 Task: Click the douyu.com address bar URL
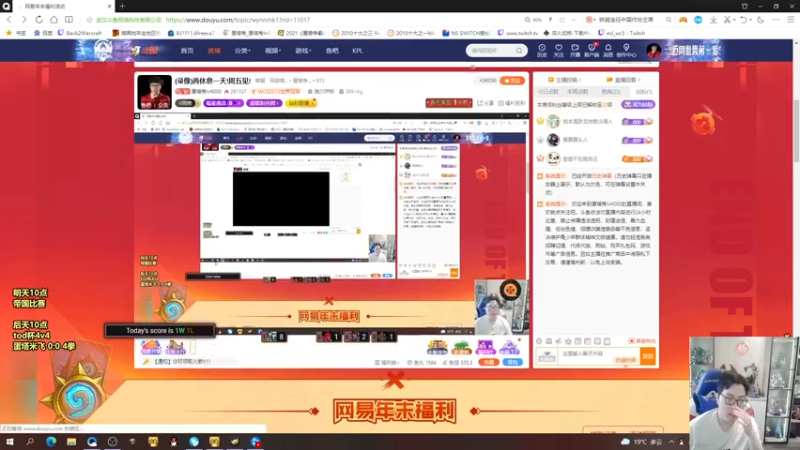[x=238, y=20]
